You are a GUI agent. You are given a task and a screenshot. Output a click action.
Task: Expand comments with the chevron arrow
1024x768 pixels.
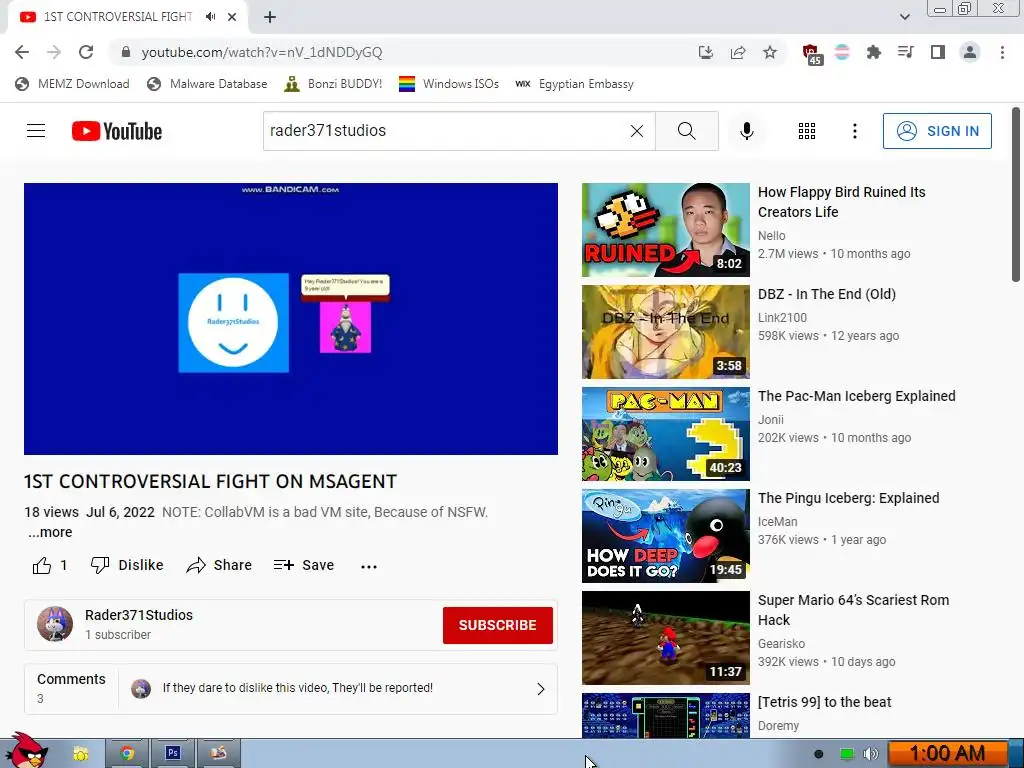[541, 689]
